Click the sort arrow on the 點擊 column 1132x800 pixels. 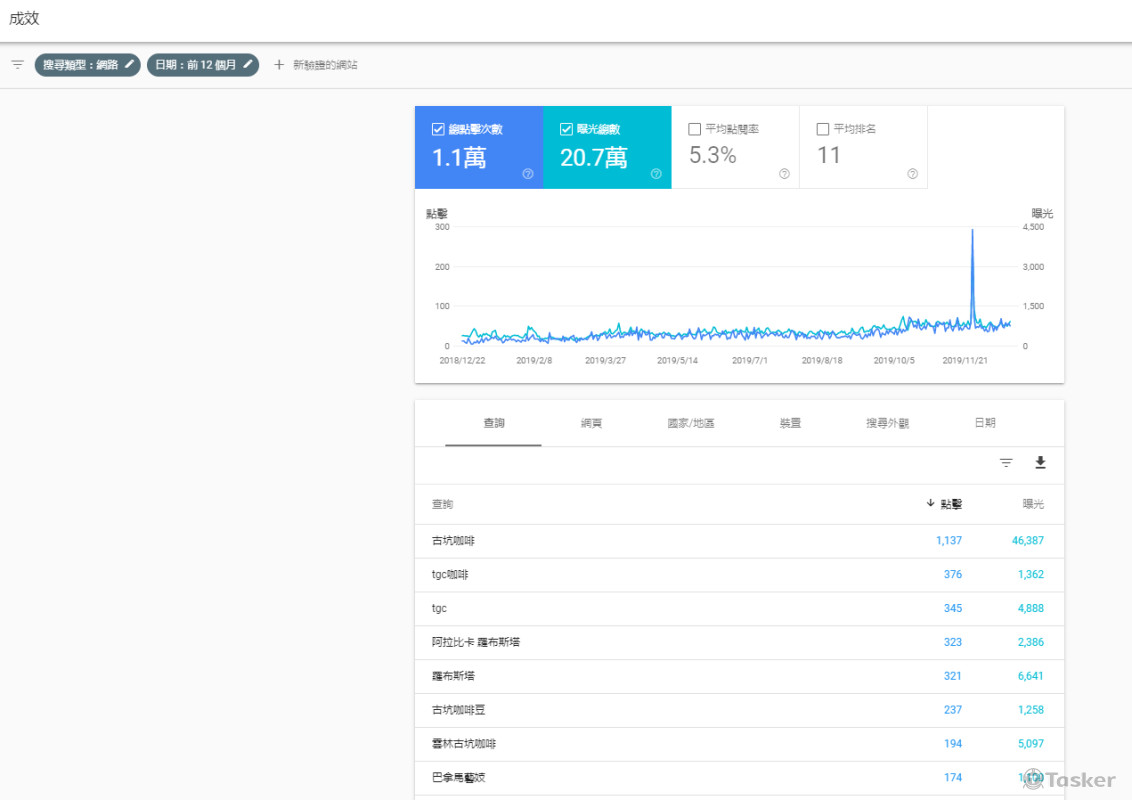930,504
